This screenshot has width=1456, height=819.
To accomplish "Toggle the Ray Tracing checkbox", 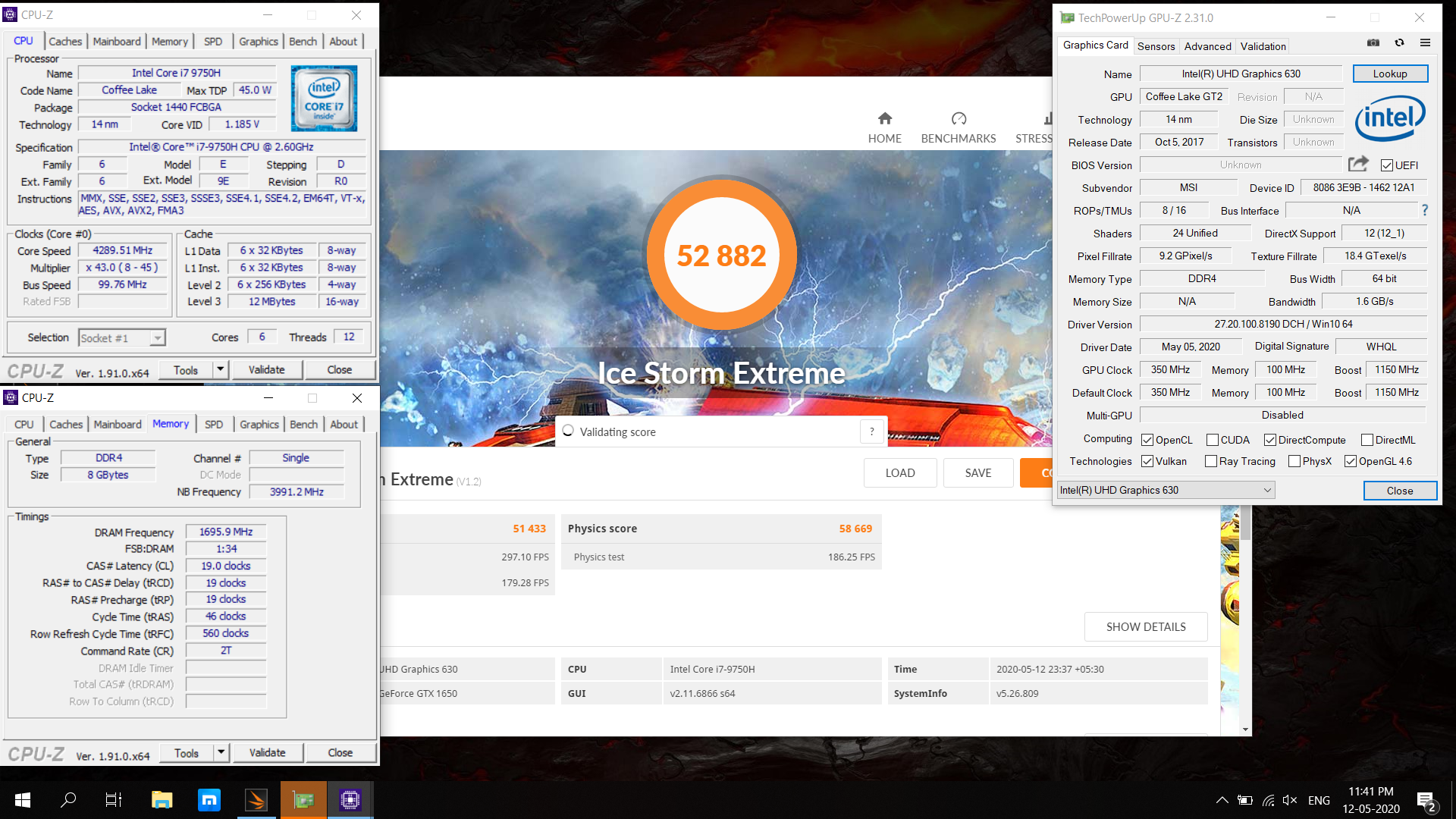I will tap(1211, 461).
